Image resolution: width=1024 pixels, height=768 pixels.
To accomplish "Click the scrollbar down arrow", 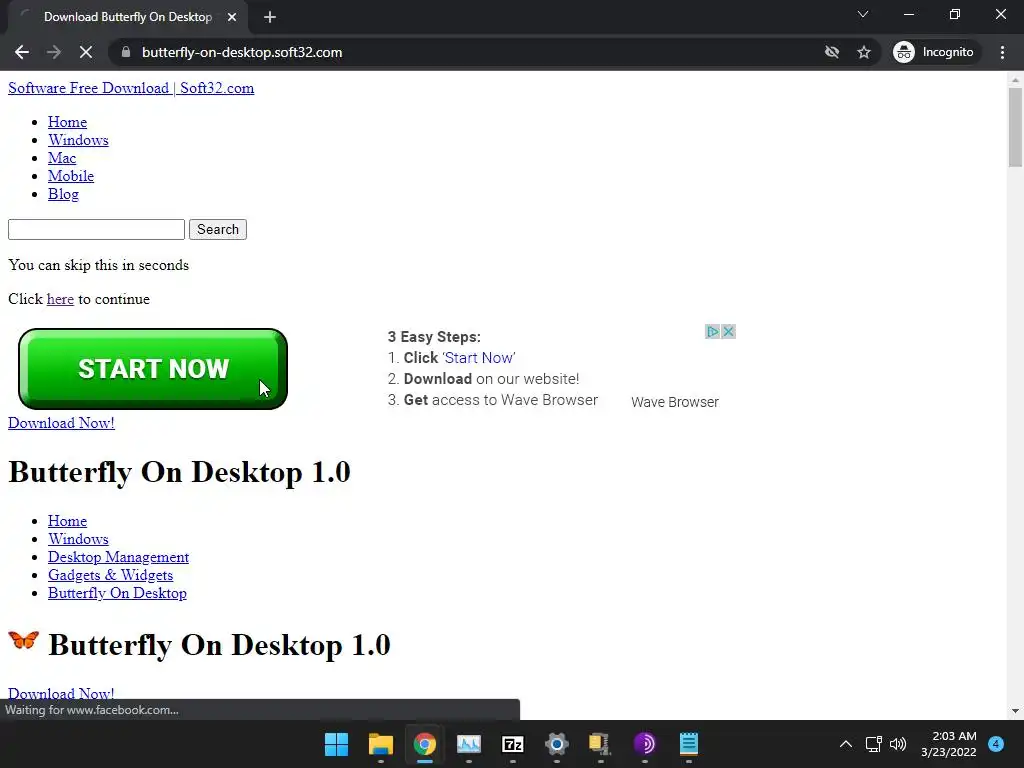I will 1015,711.
